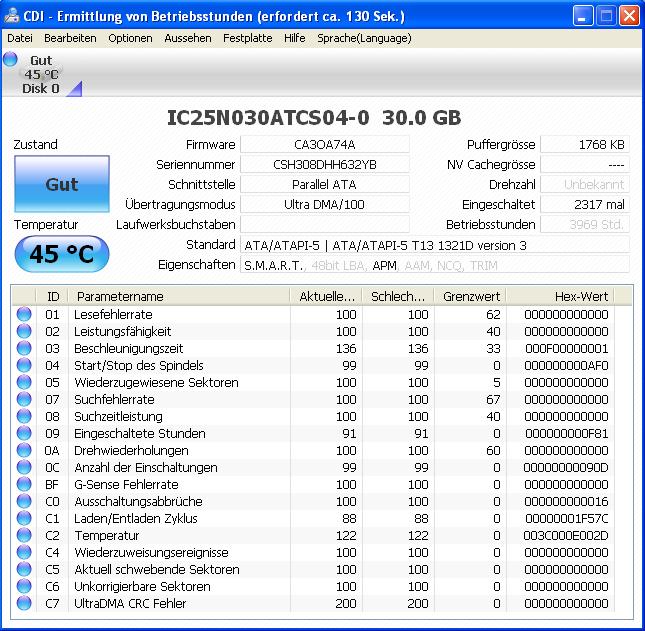Click status orb for Ausschaltungsabbrüche row
The image size is (645, 631).
point(24,501)
